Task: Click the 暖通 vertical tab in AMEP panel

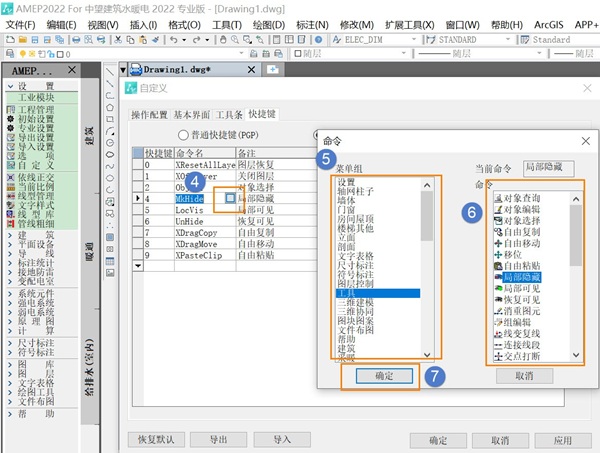Action: pos(90,252)
